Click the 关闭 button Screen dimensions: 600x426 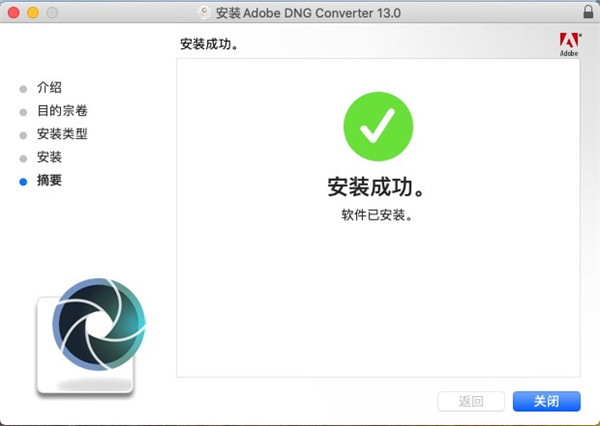pyautogui.click(x=546, y=401)
